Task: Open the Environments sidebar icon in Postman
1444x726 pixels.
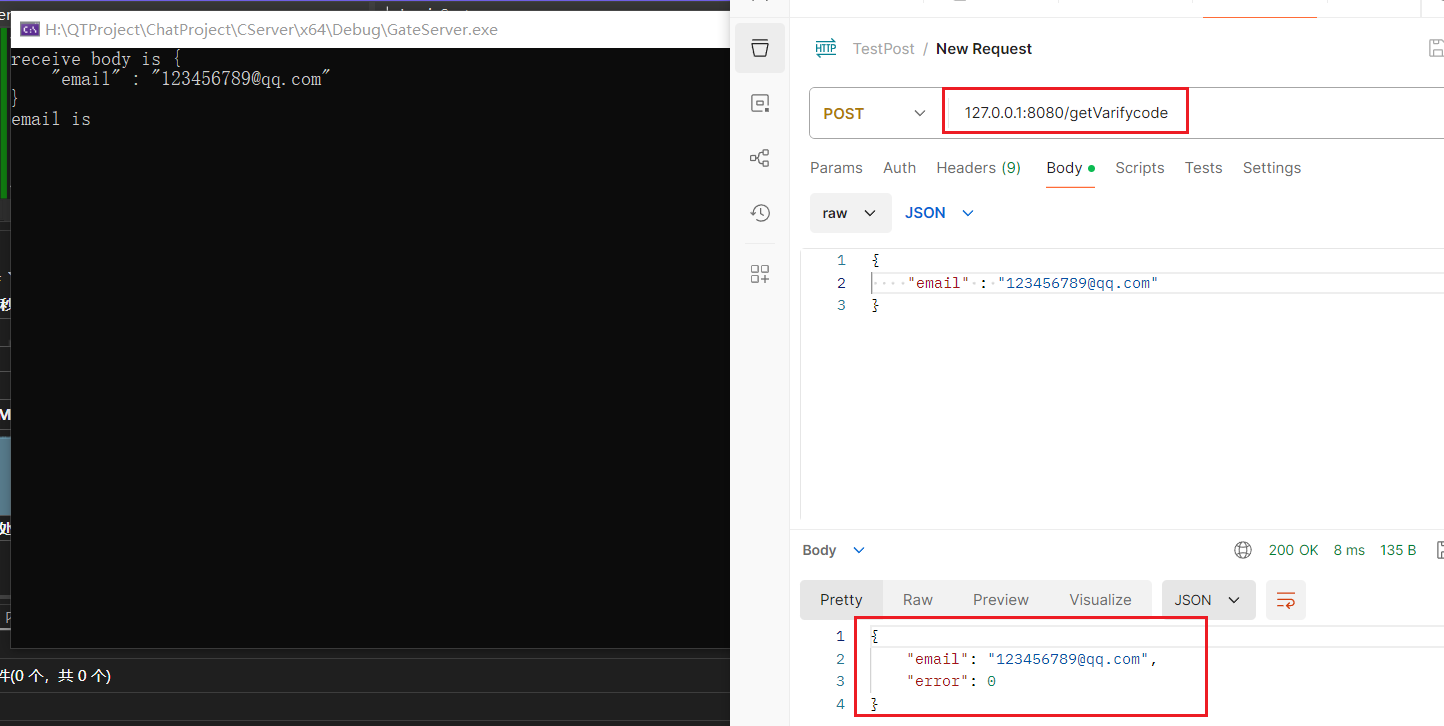Action: coord(760,103)
